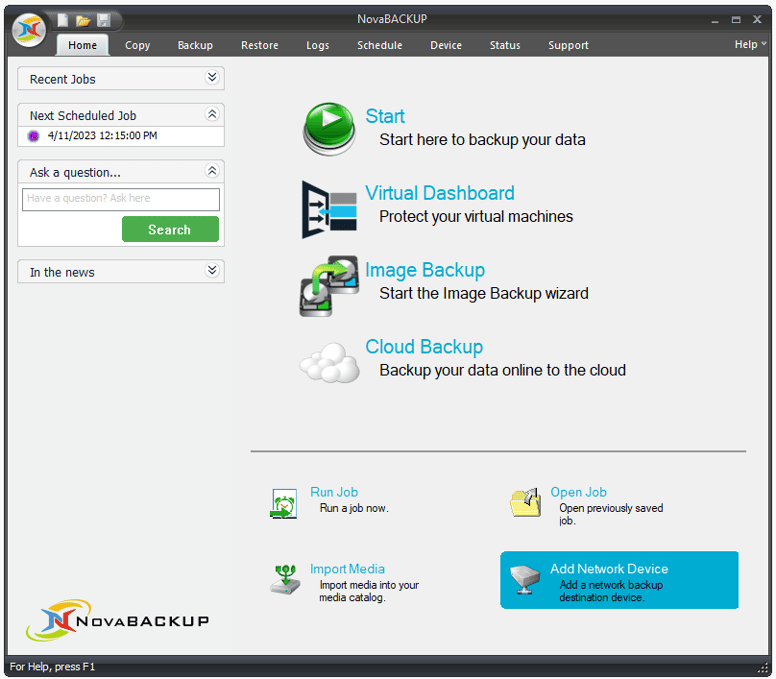Open the Help dropdown menu

750,44
